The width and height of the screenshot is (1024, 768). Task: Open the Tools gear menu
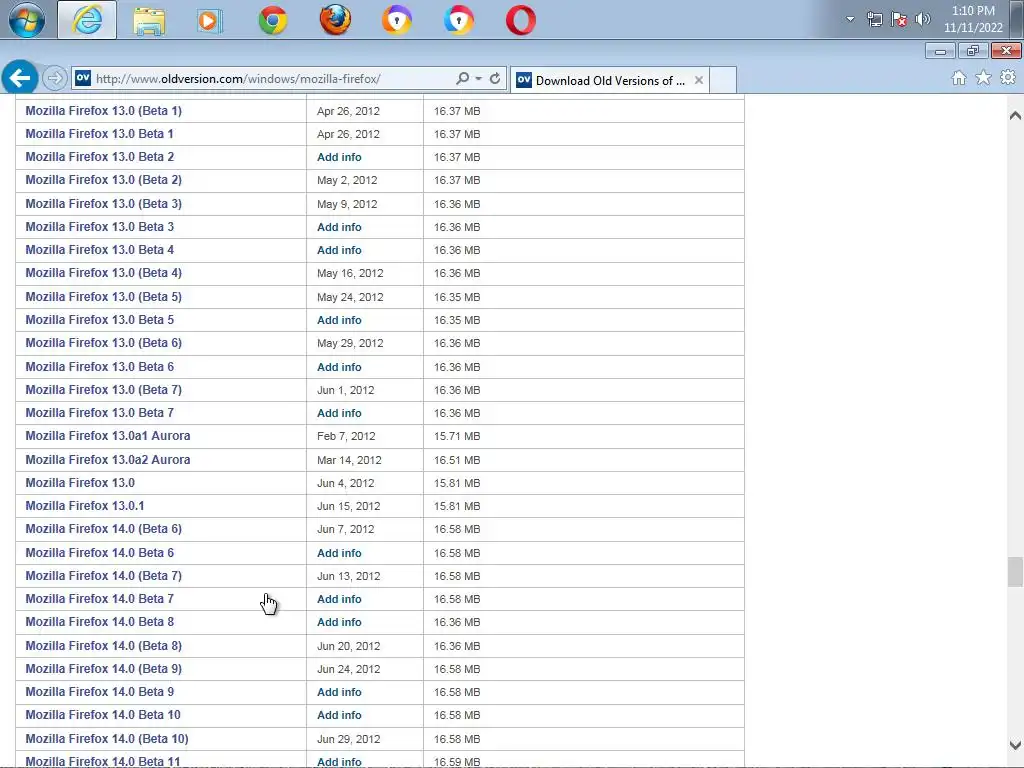tap(1008, 78)
